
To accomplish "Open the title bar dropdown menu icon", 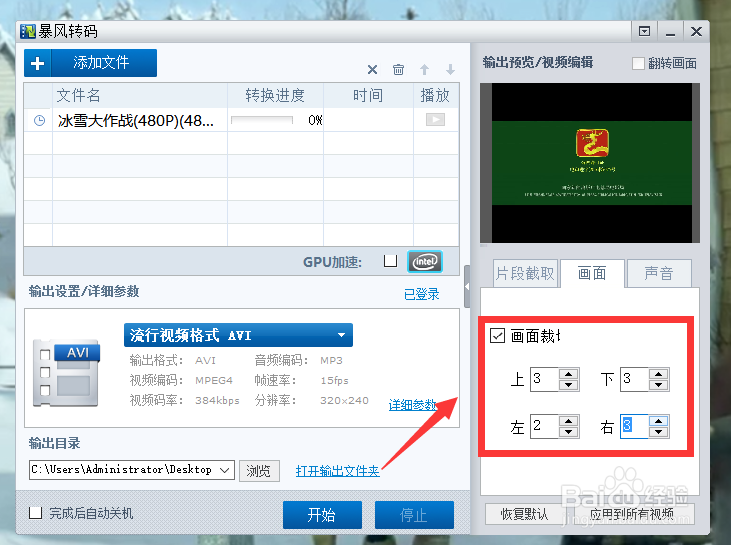I will 644,32.
